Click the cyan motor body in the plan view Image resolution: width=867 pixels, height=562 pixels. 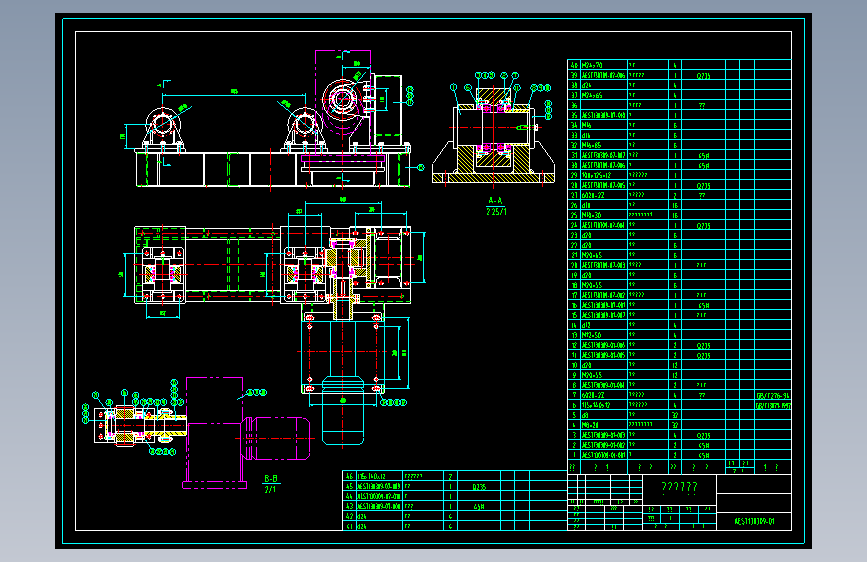pyautogui.click(x=343, y=410)
